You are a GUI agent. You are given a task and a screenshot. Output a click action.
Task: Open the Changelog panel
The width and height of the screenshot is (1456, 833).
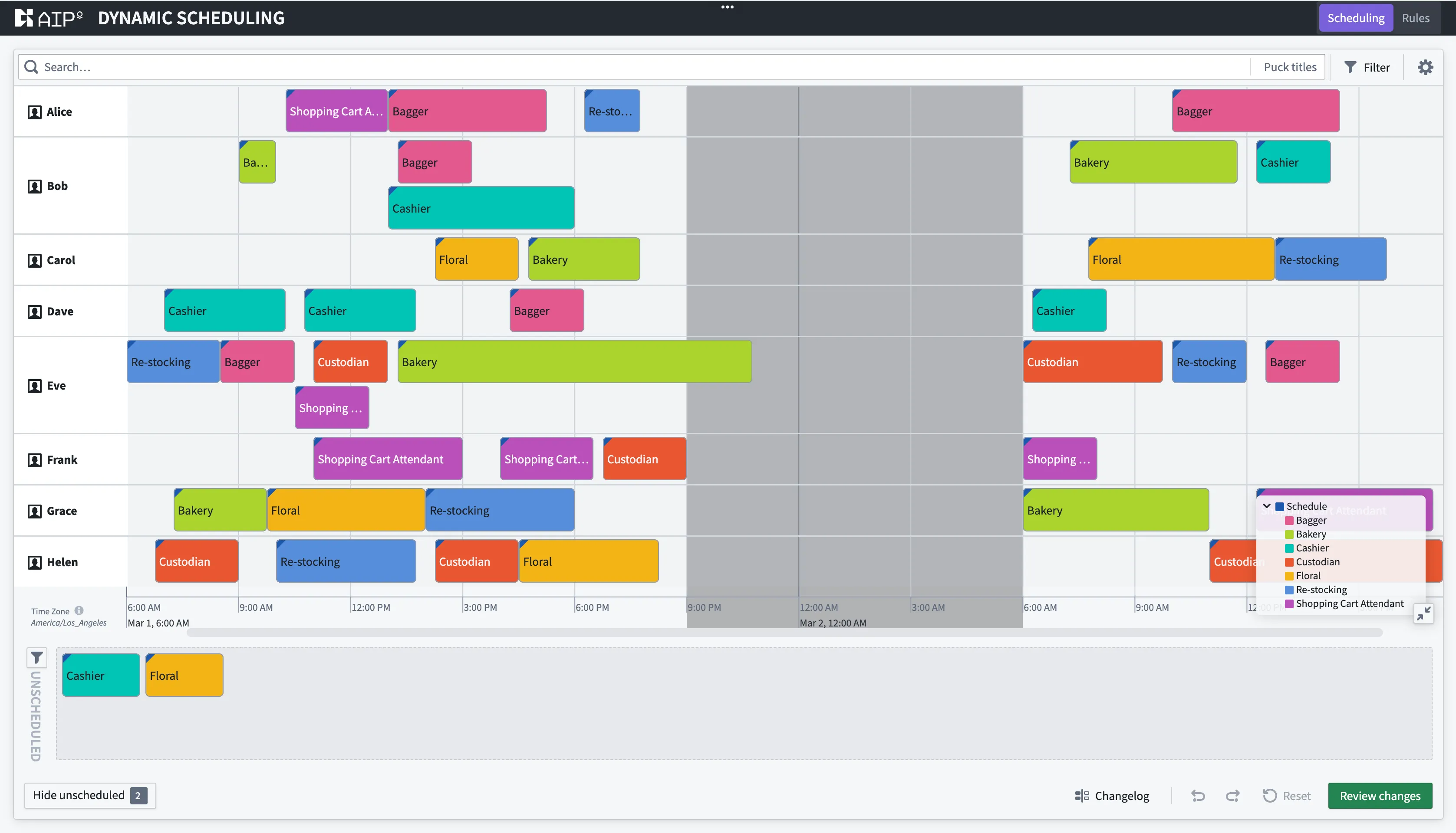point(1111,796)
